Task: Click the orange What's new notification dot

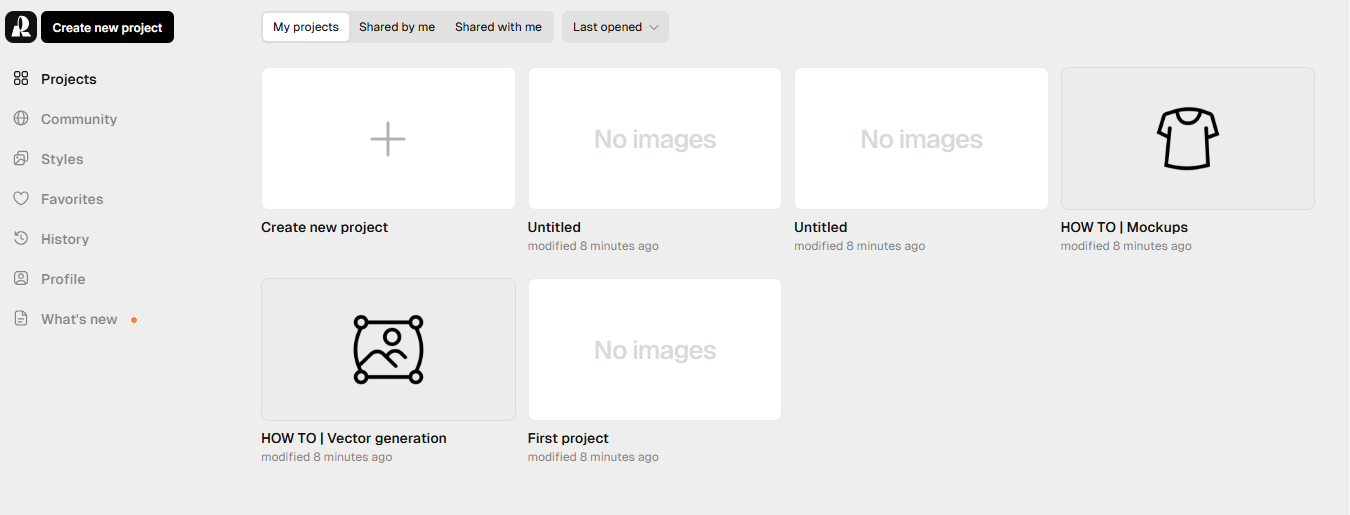Action: pyautogui.click(x=134, y=320)
